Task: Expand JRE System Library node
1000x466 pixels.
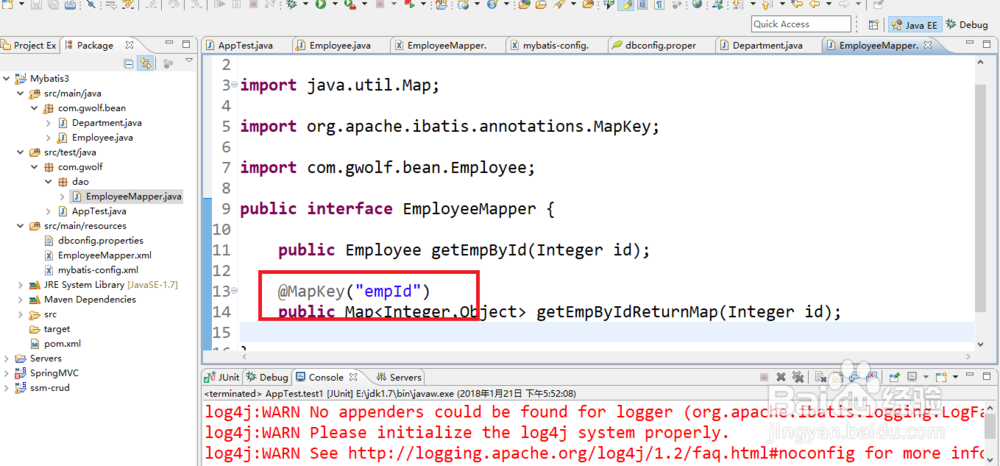Action: click(20, 284)
